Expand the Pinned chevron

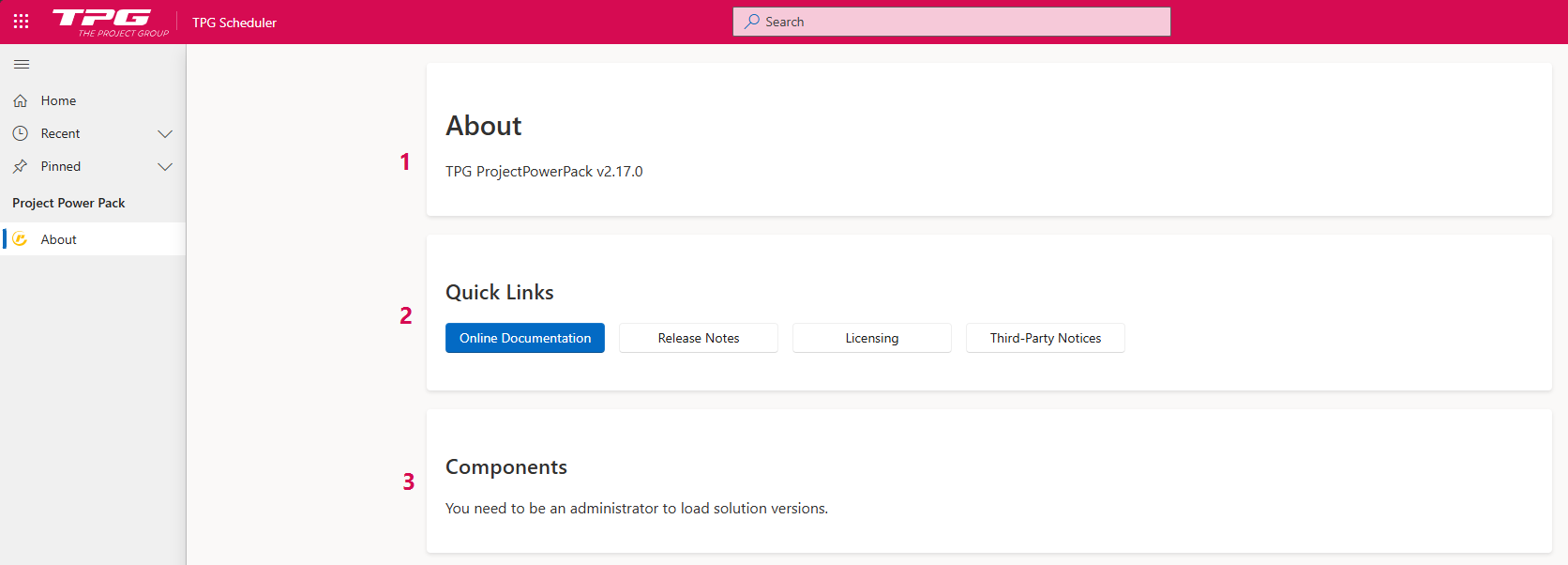click(165, 167)
